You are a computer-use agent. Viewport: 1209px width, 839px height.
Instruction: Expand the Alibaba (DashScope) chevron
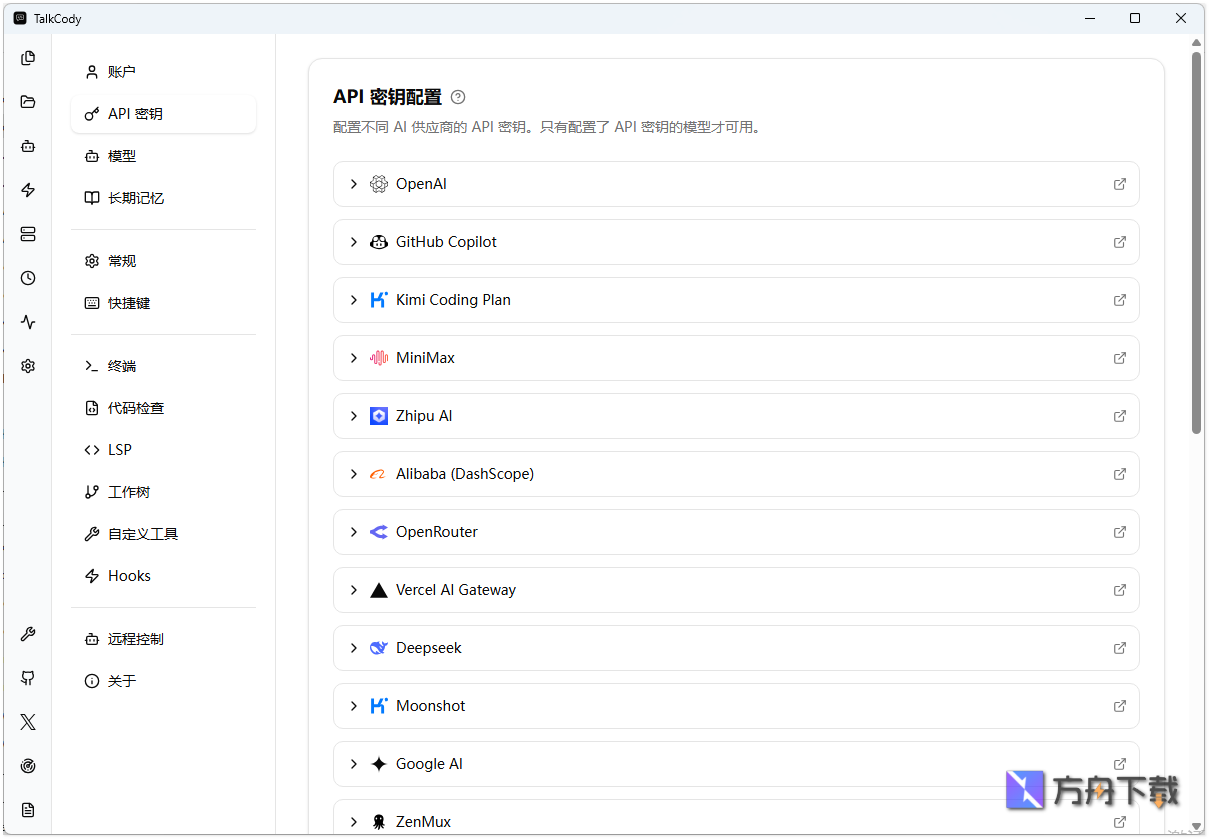pos(354,474)
